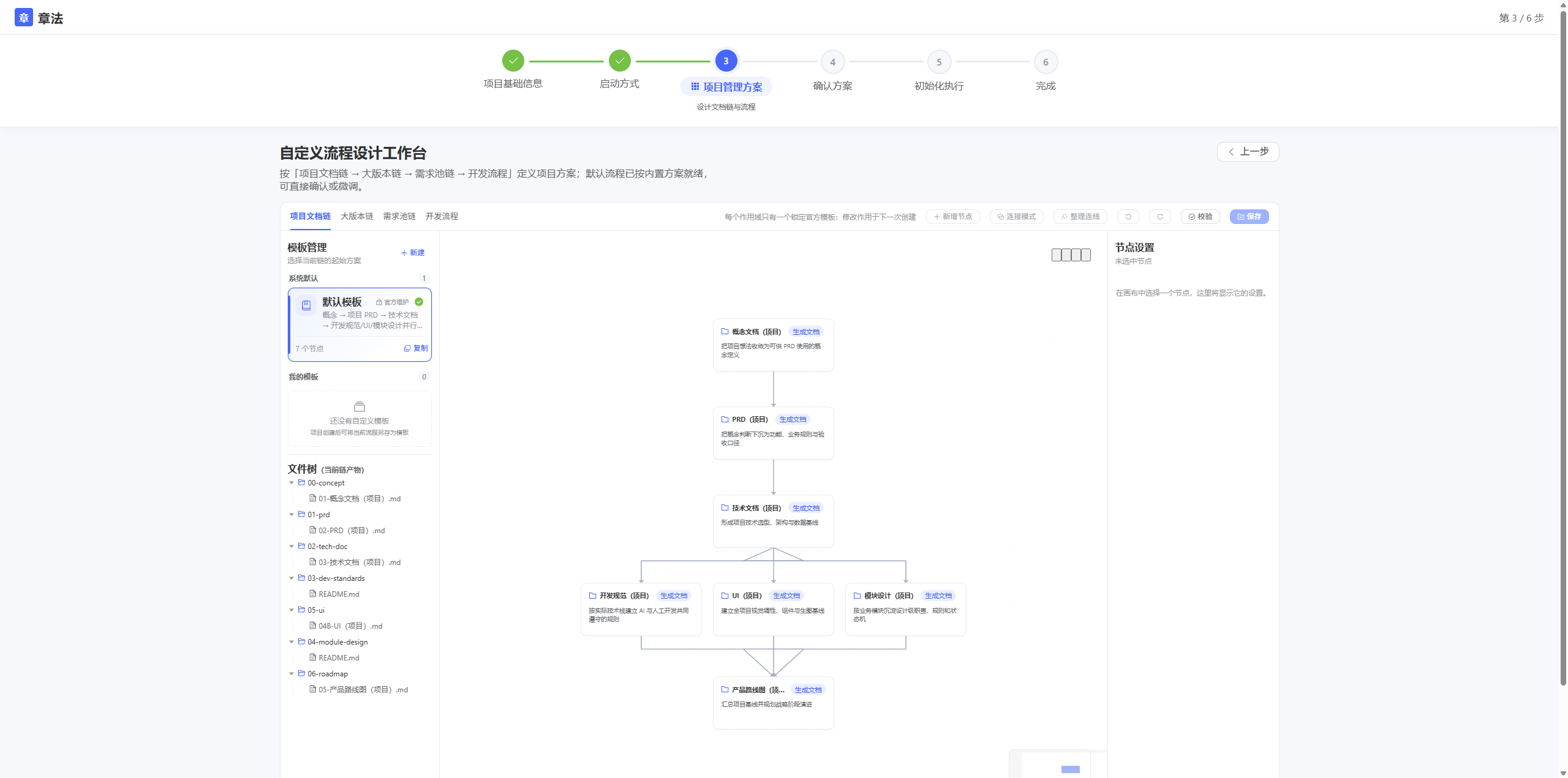Collapse the 01-prd folder arrow
Viewport: 1568px width, 778px height.
[x=292, y=515]
